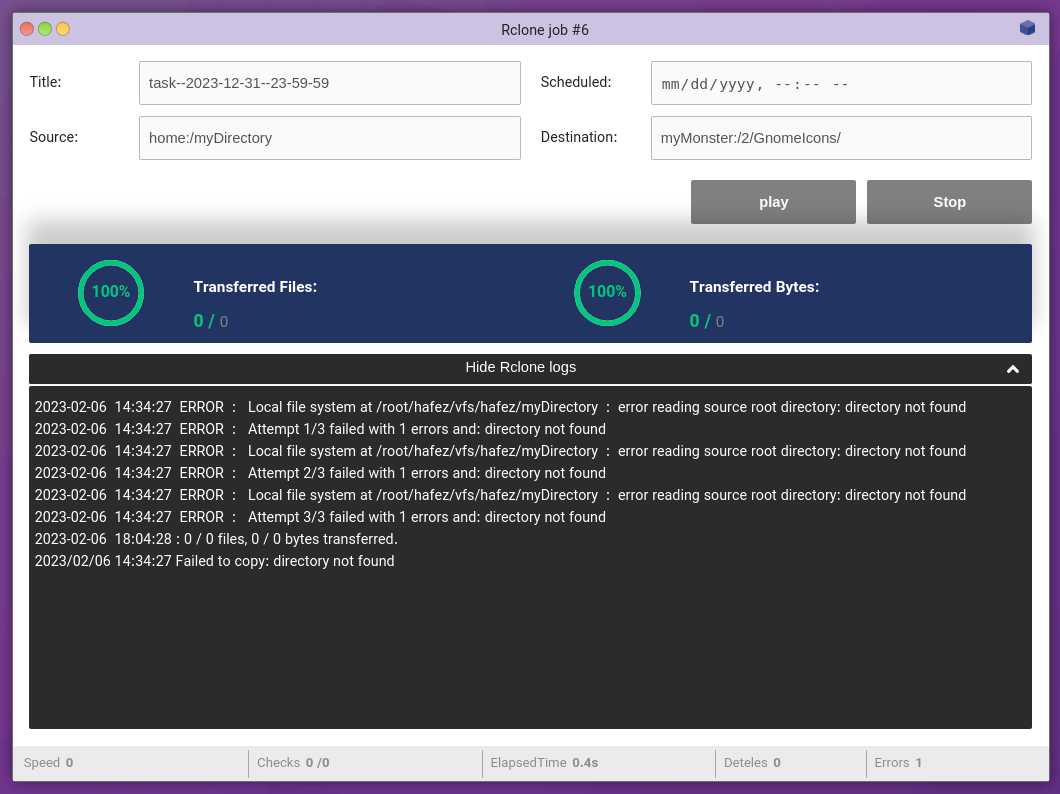Click the green window control button

(45, 29)
